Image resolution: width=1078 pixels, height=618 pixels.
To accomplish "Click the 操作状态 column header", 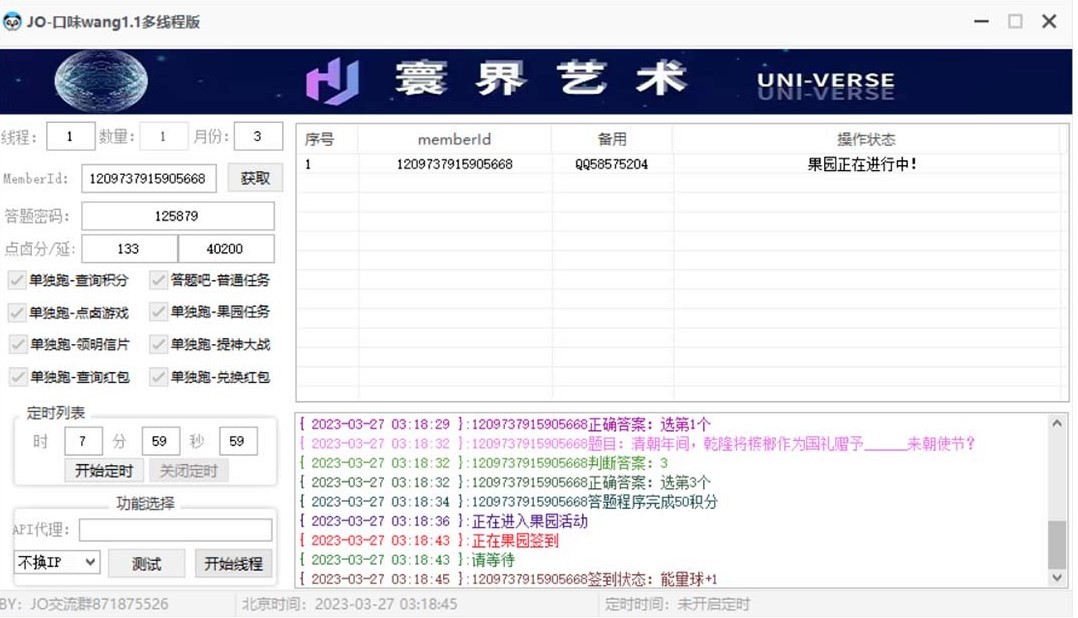I will (866, 140).
